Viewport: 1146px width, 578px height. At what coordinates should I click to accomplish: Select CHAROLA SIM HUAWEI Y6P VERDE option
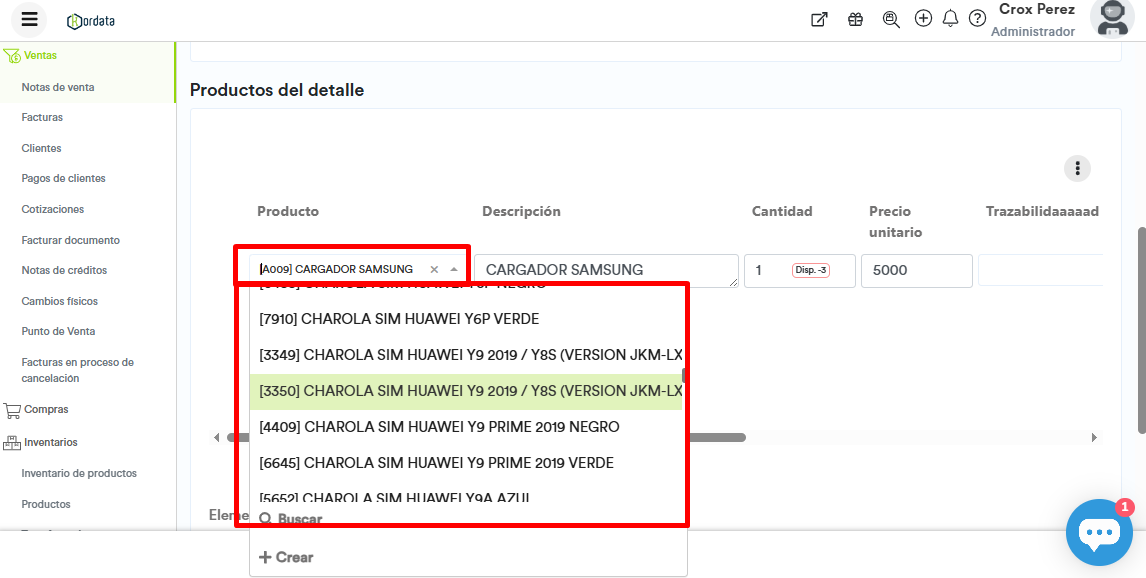[399, 319]
